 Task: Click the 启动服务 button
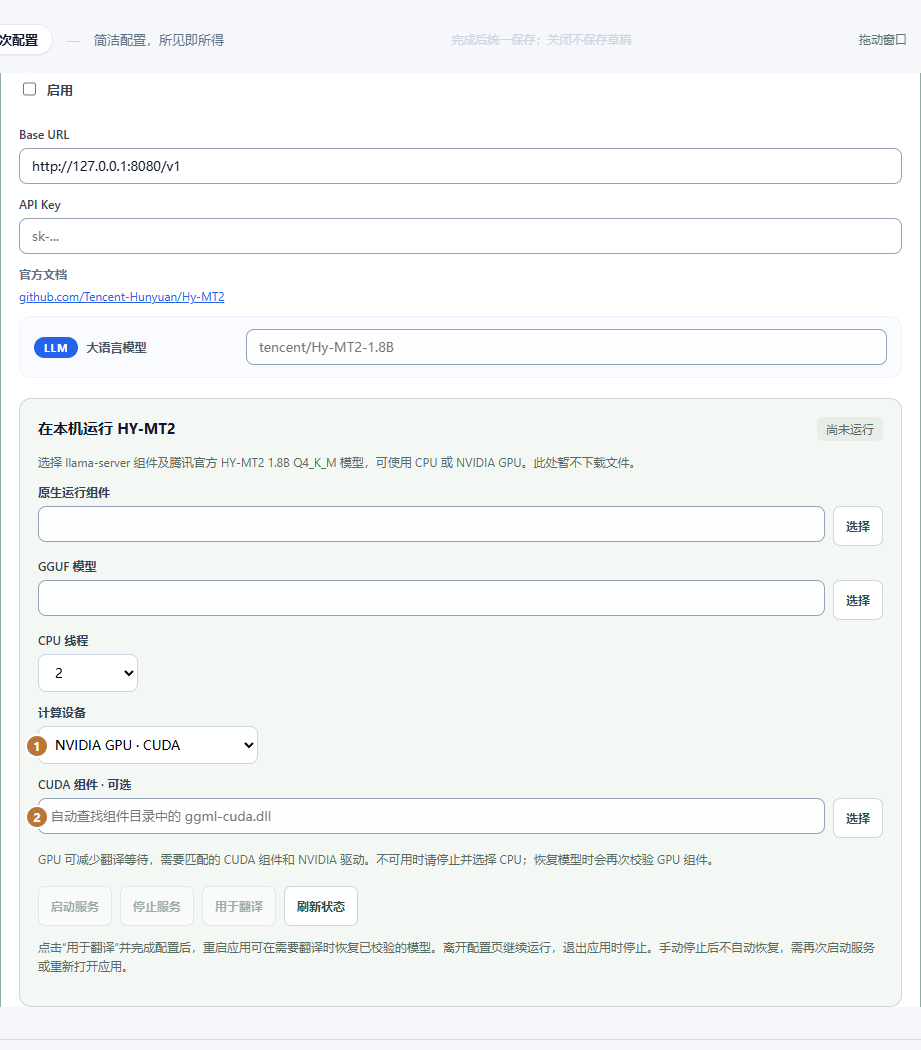75,906
